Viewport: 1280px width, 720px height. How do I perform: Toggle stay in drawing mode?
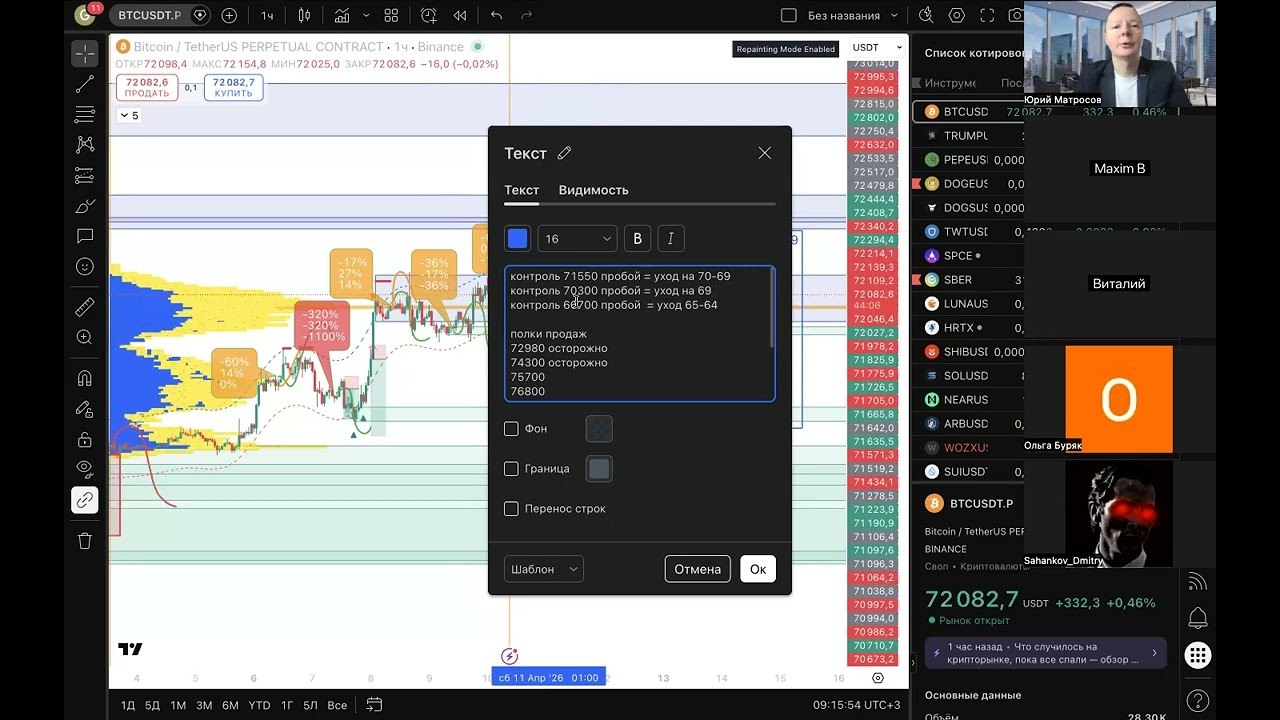[x=85, y=409]
